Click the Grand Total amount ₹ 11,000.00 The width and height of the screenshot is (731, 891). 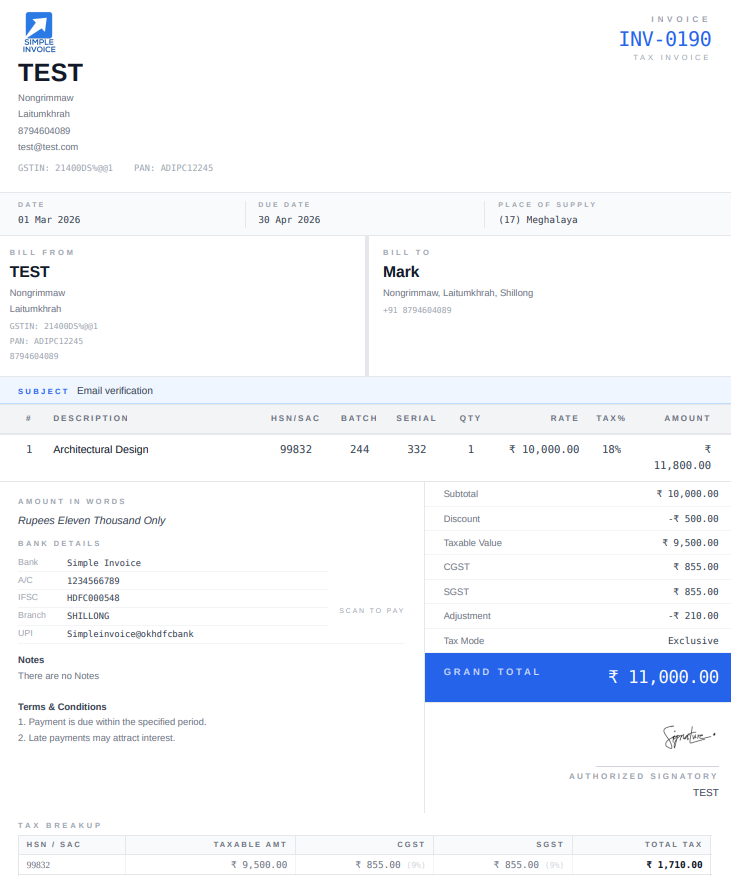point(663,677)
